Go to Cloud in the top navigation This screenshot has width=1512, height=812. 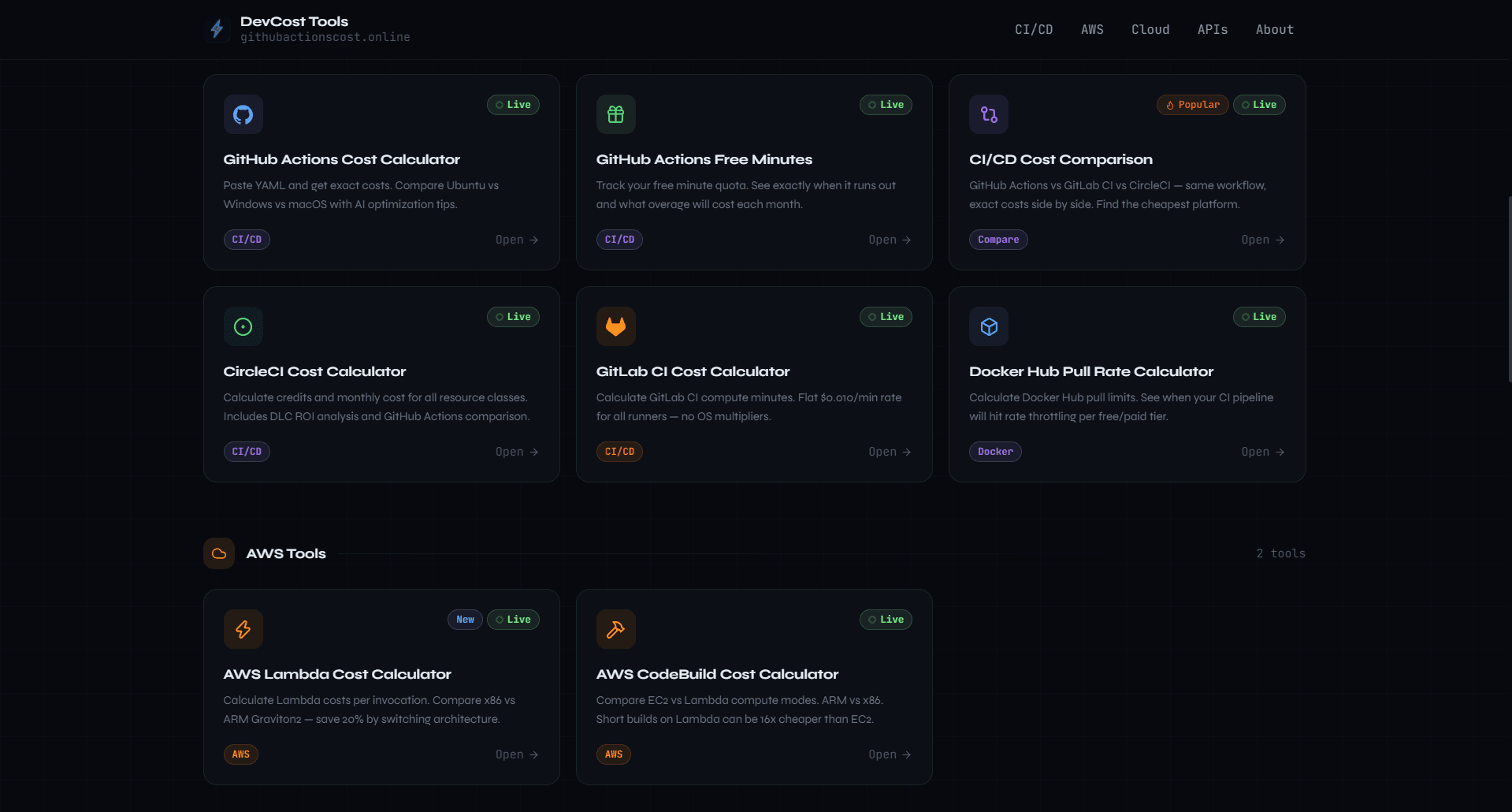1150,29
